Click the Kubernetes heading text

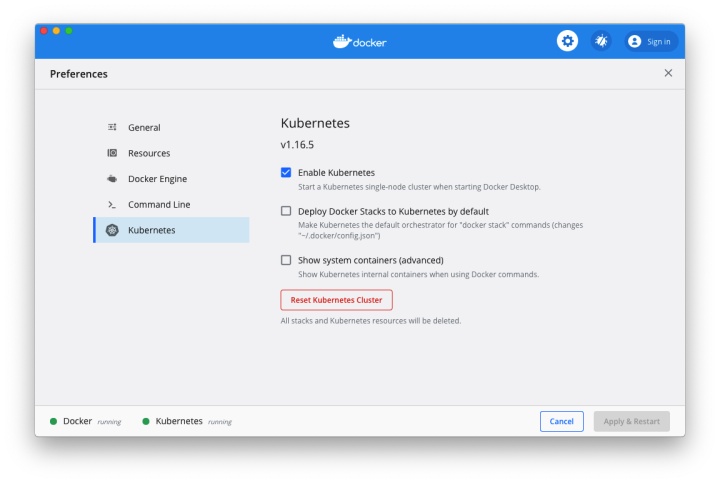coord(315,123)
